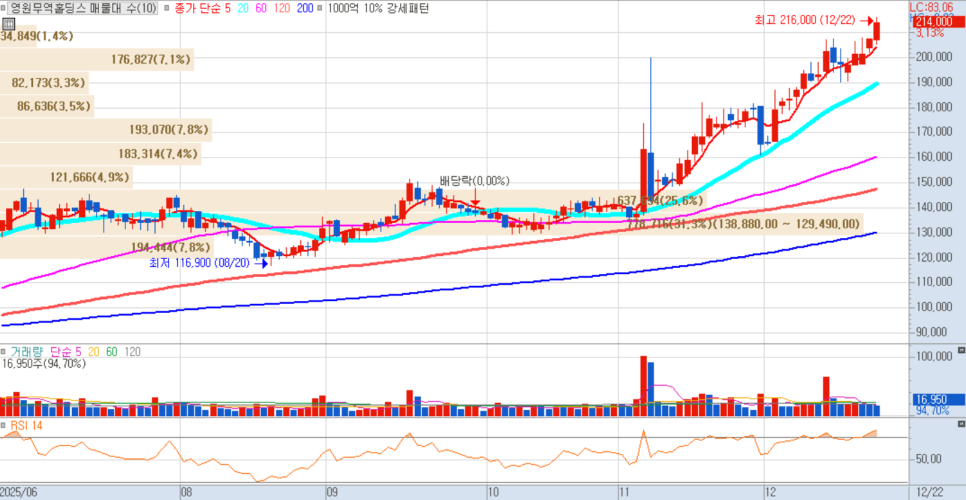Image resolution: width=966 pixels, height=500 pixels.
Task: Click the 193,070(7.8%) volume profile bar
Action: 107,130
